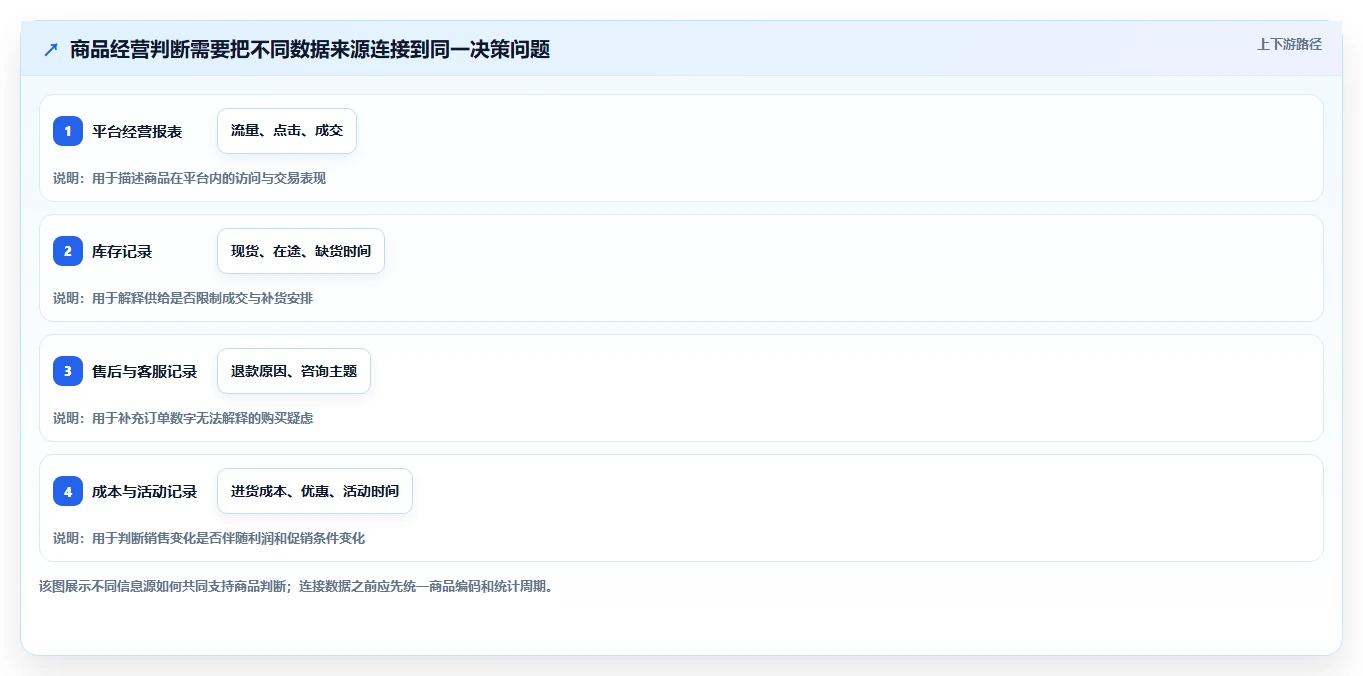Image resolution: width=1363 pixels, height=676 pixels.
Task: Click the 上下游路径 label
Action: tap(1289, 44)
